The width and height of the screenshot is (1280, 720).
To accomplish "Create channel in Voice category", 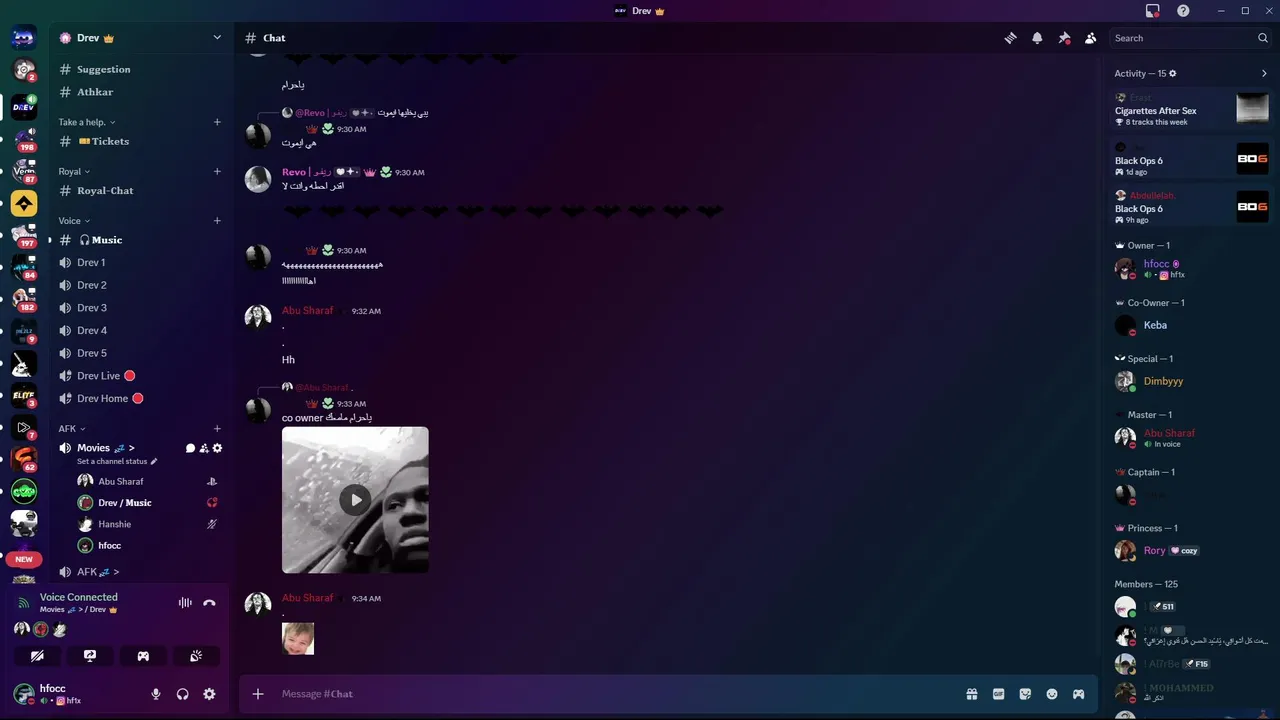I will (217, 221).
